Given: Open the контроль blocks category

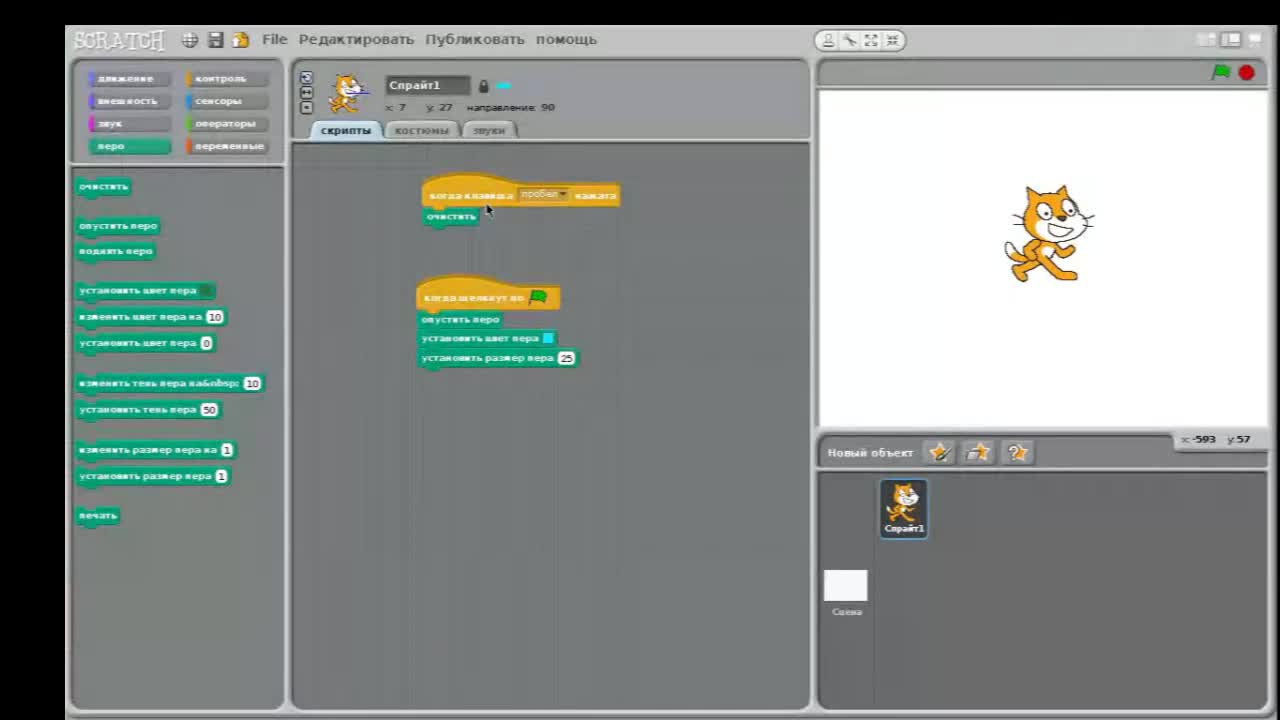Looking at the screenshot, I should (x=226, y=79).
